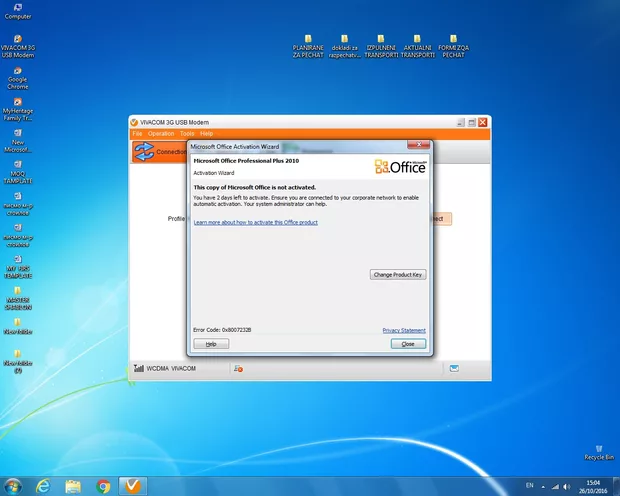Open the Privacy Statement link

[x=404, y=330]
